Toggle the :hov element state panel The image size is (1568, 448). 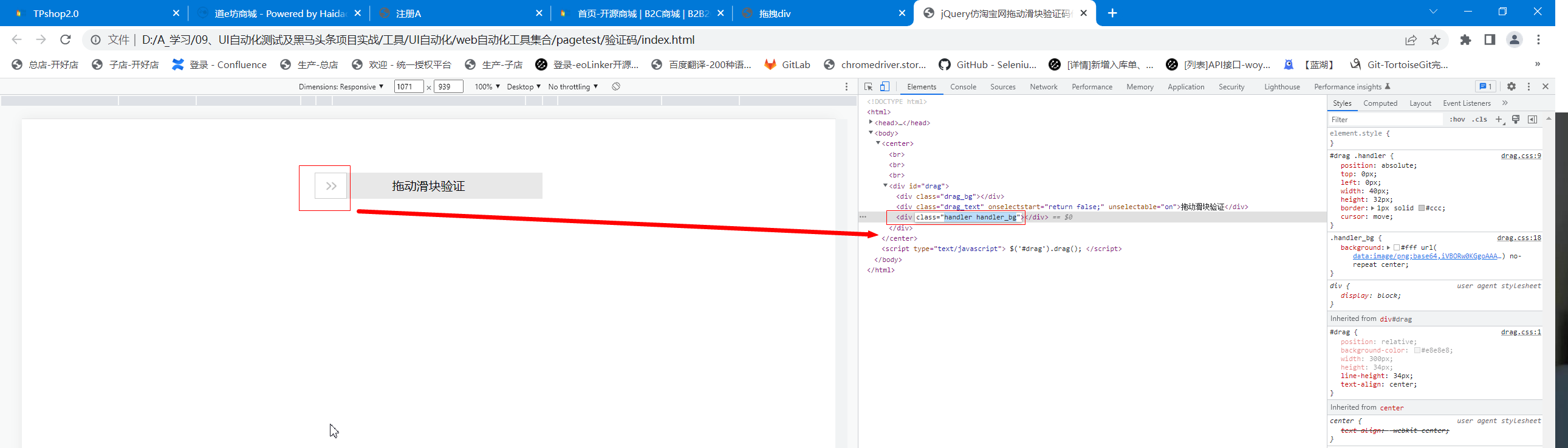[1457, 119]
